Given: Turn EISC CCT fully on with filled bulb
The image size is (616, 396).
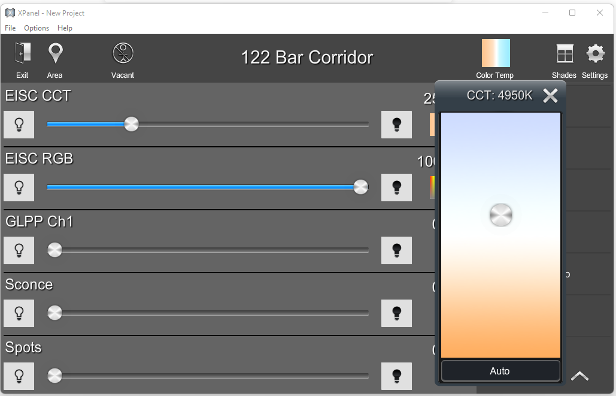Looking at the screenshot, I should [x=396, y=125].
